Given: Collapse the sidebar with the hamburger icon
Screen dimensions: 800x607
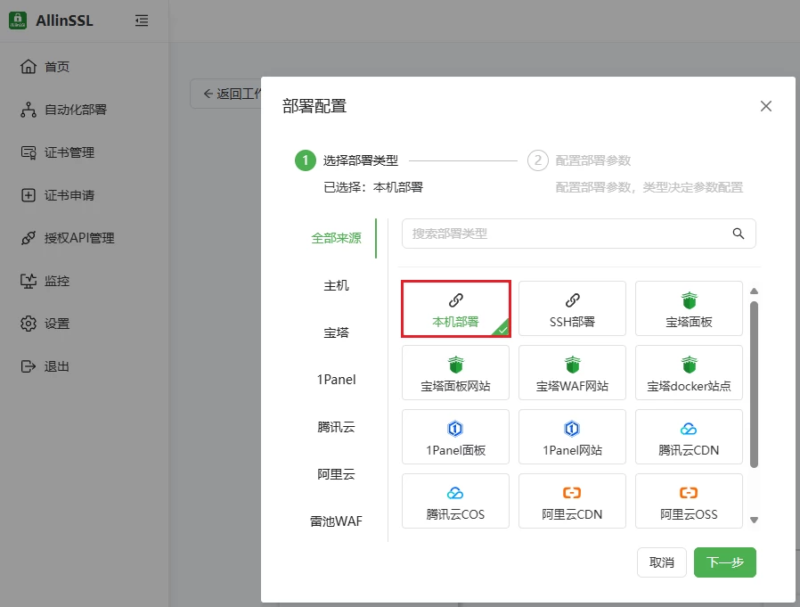Looking at the screenshot, I should point(140,20).
